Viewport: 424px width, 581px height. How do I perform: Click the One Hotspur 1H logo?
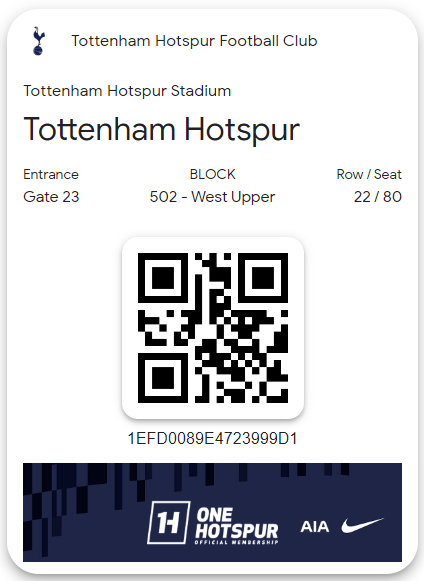169,522
